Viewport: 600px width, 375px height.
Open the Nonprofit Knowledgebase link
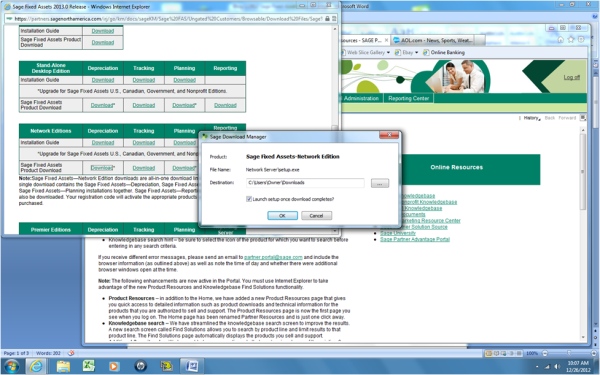[429, 202]
